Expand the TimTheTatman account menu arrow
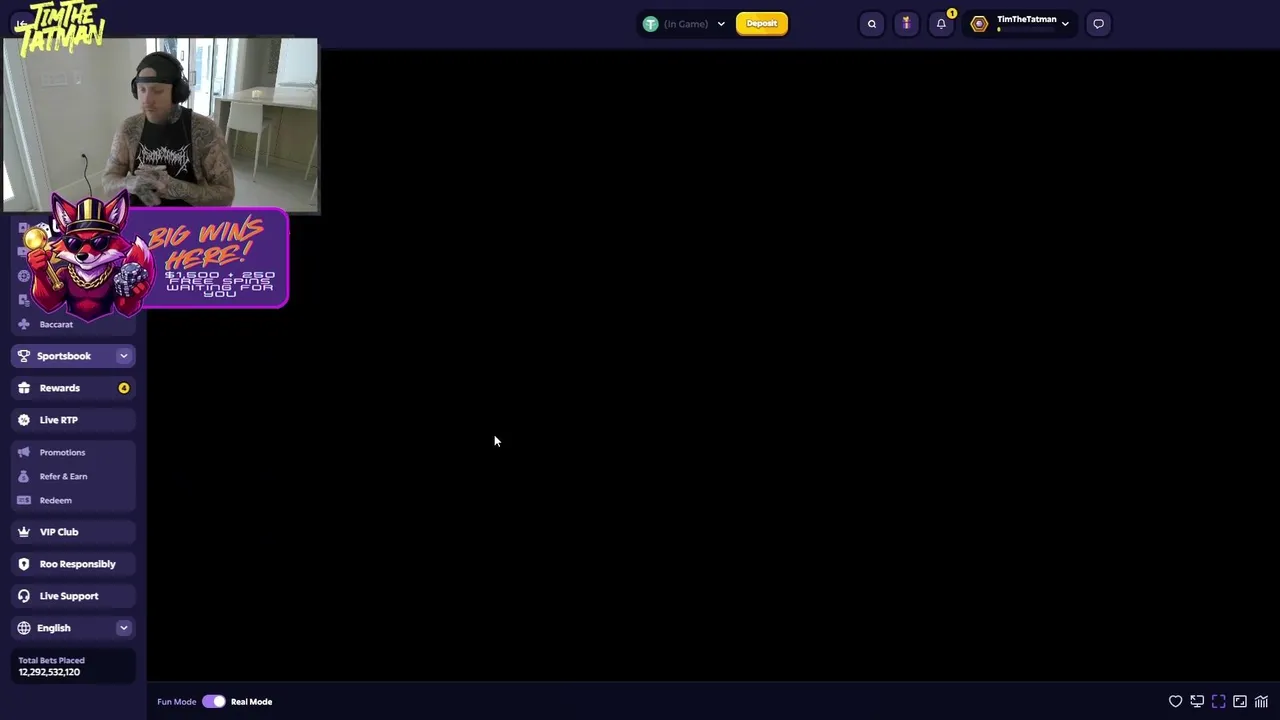The width and height of the screenshot is (1280, 720). (1065, 24)
